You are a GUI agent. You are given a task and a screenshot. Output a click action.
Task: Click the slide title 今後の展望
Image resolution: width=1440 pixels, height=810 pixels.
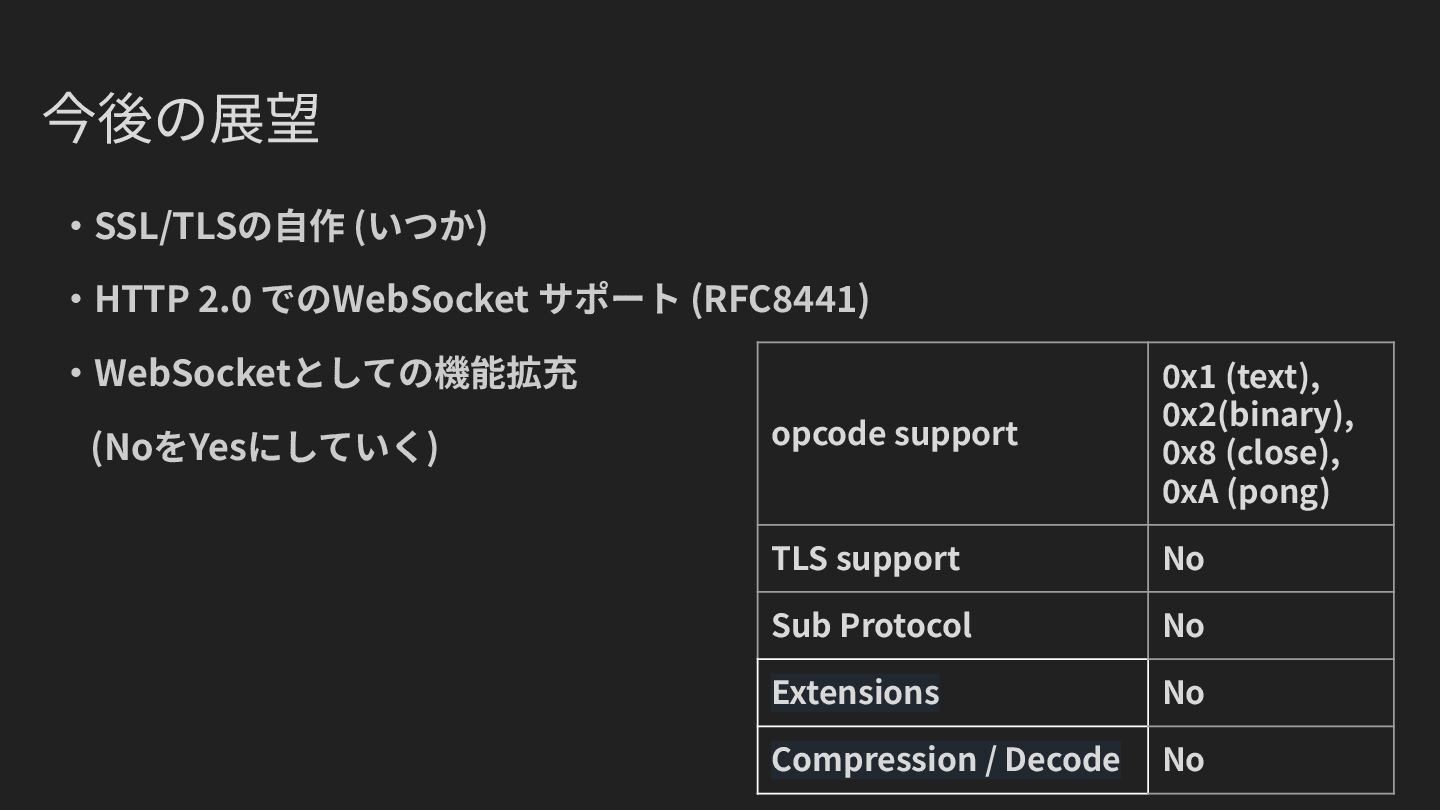[x=181, y=120]
